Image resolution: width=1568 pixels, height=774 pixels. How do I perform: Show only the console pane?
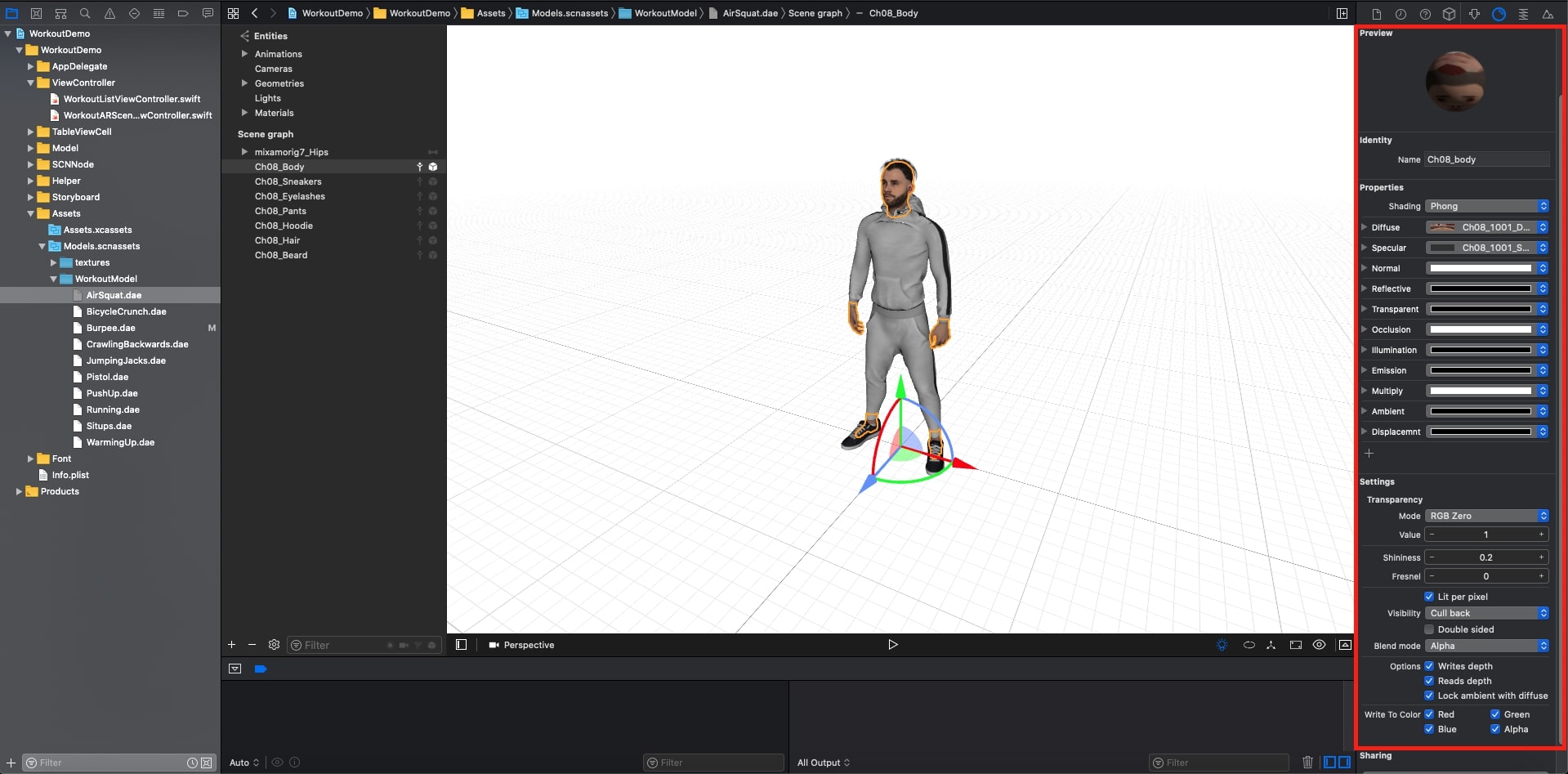pyautogui.click(x=1344, y=763)
